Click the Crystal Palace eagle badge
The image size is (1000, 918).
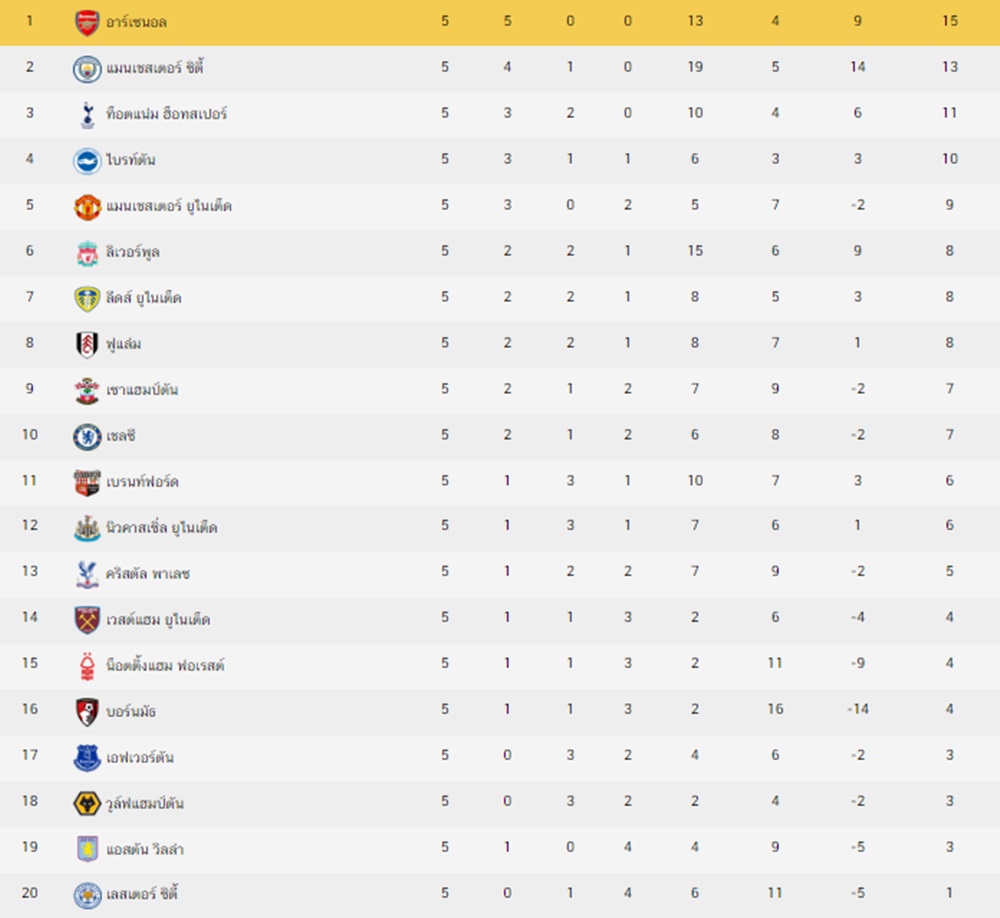click(87, 574)
